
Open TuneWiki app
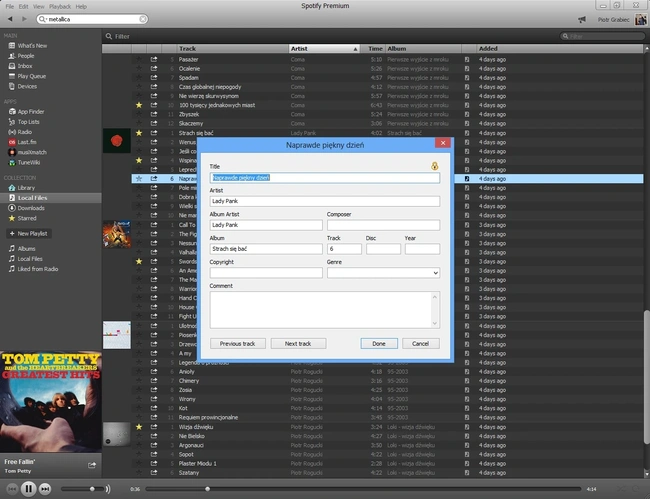point(24,162)
